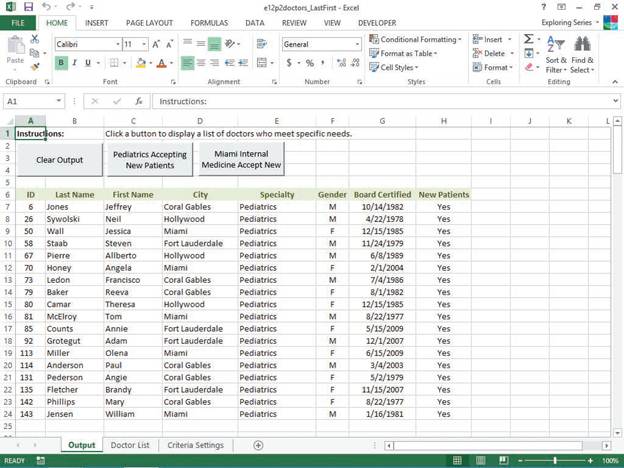Viewport: 624px width, 468px height.
Task: Click the AutoSum sigma icon
Action: (529, 39)
